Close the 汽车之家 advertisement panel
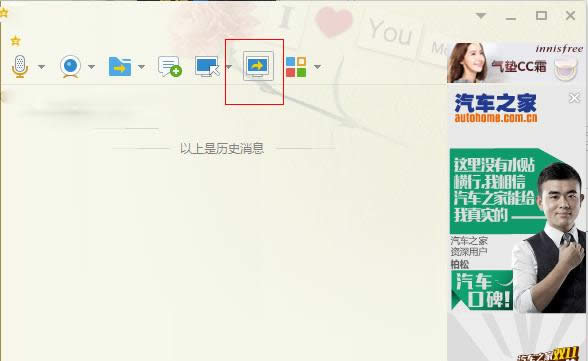Viewport: 588px width, 361px height. tap(574, 98)
